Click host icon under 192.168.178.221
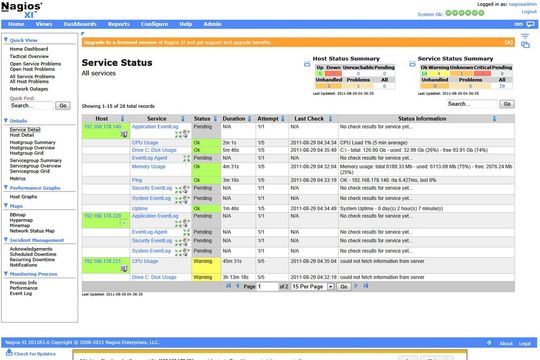The width and height of the screenshot is (540, 360). [124, 269]
